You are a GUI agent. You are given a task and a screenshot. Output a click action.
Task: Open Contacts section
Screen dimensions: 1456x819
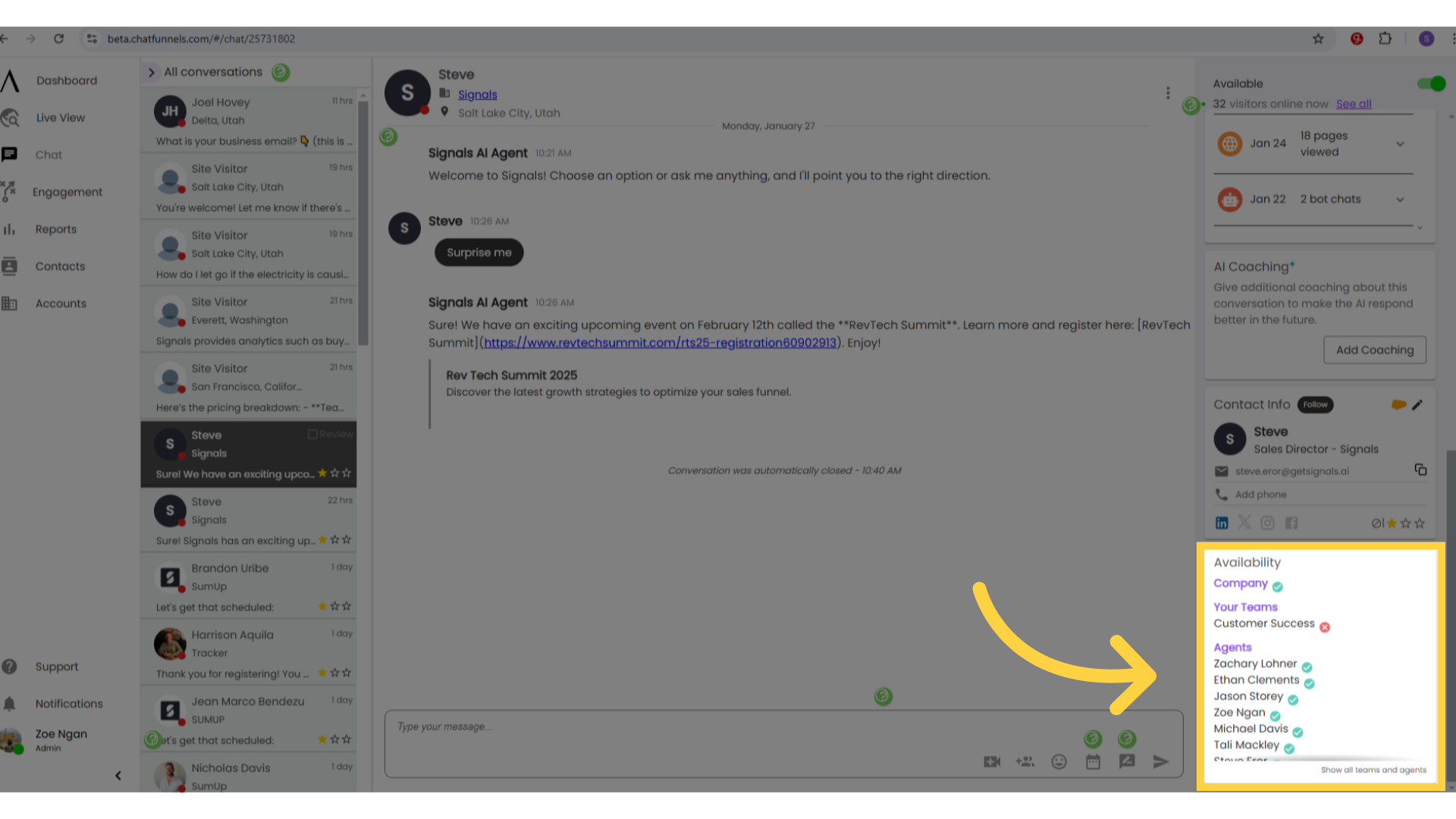[59, 266]
